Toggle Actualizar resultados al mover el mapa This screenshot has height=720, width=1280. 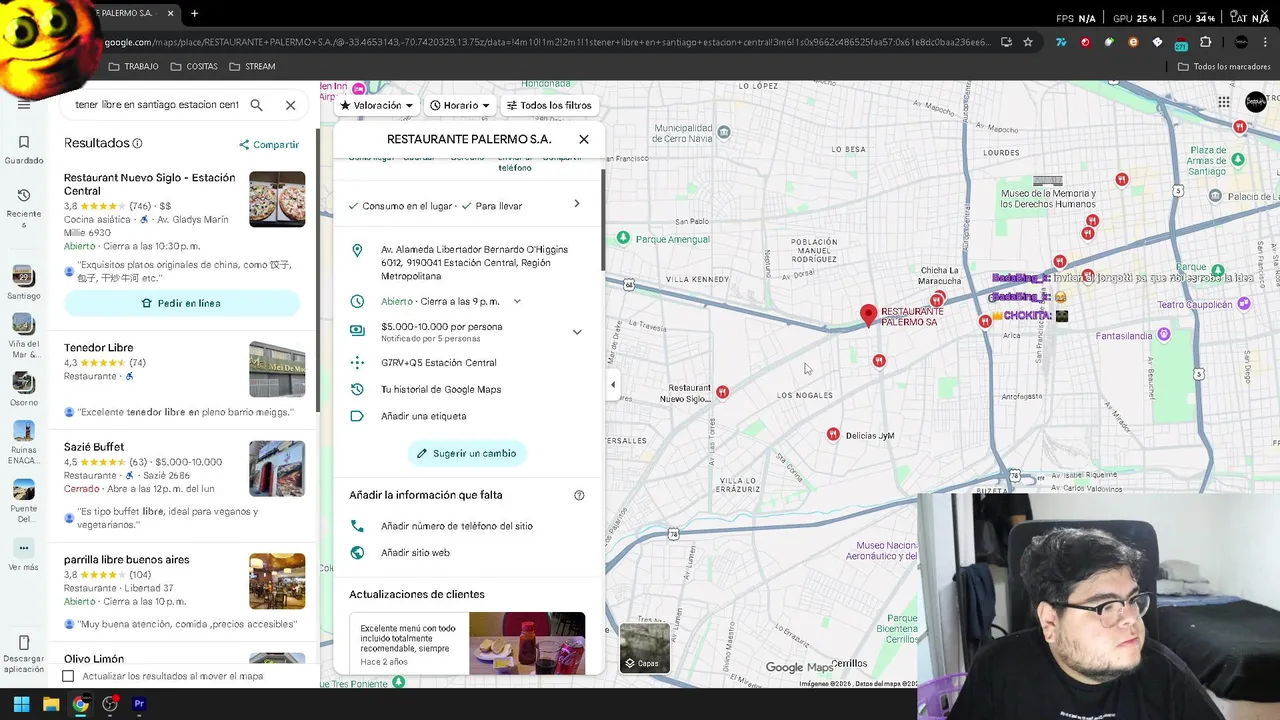click(68, 676)
